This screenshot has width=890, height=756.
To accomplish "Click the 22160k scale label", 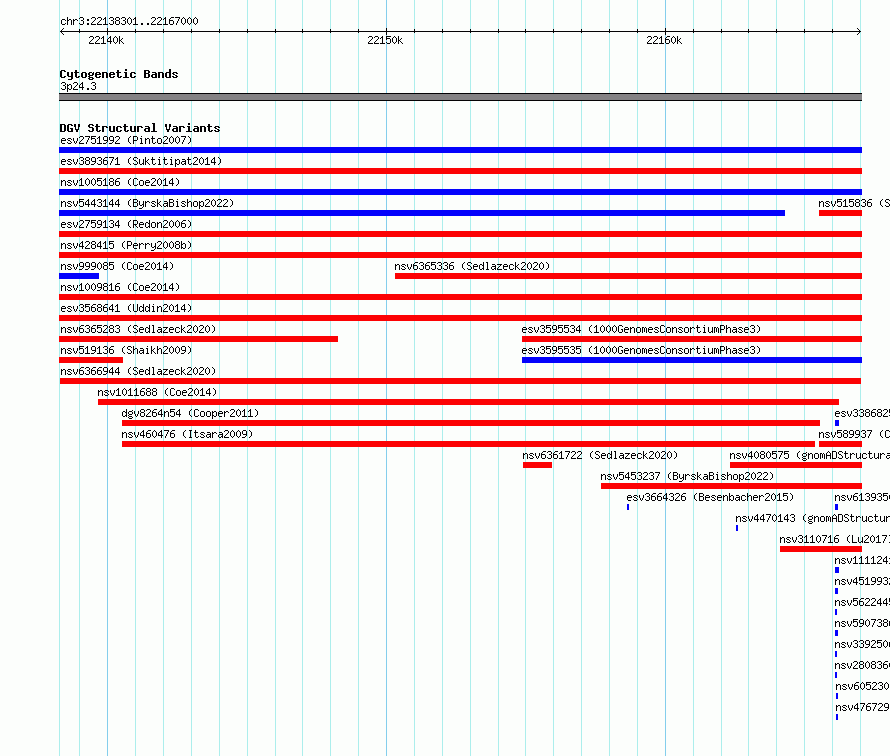I will click(x=664, y=40).
